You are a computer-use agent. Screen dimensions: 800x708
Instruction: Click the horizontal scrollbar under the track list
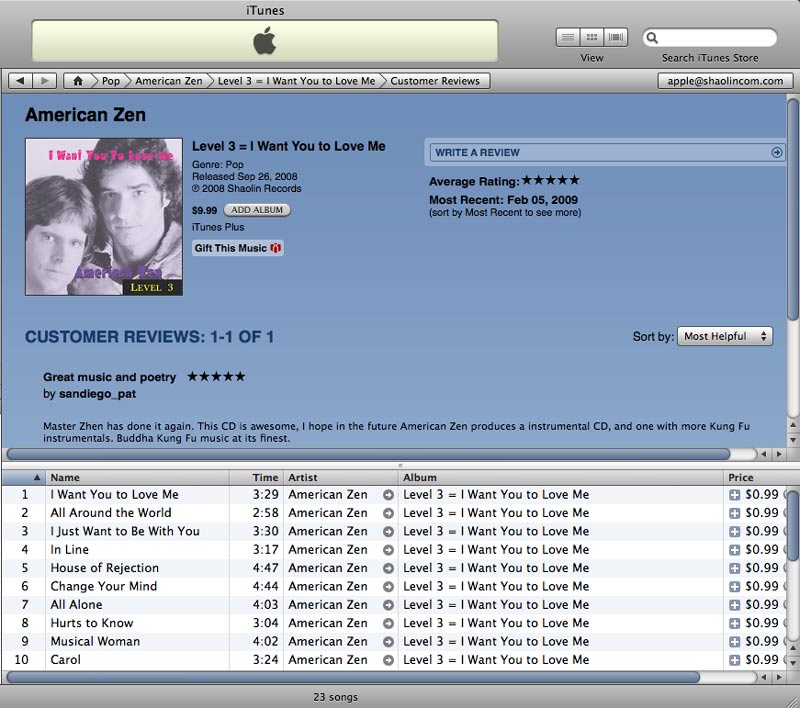pos(390,677)
